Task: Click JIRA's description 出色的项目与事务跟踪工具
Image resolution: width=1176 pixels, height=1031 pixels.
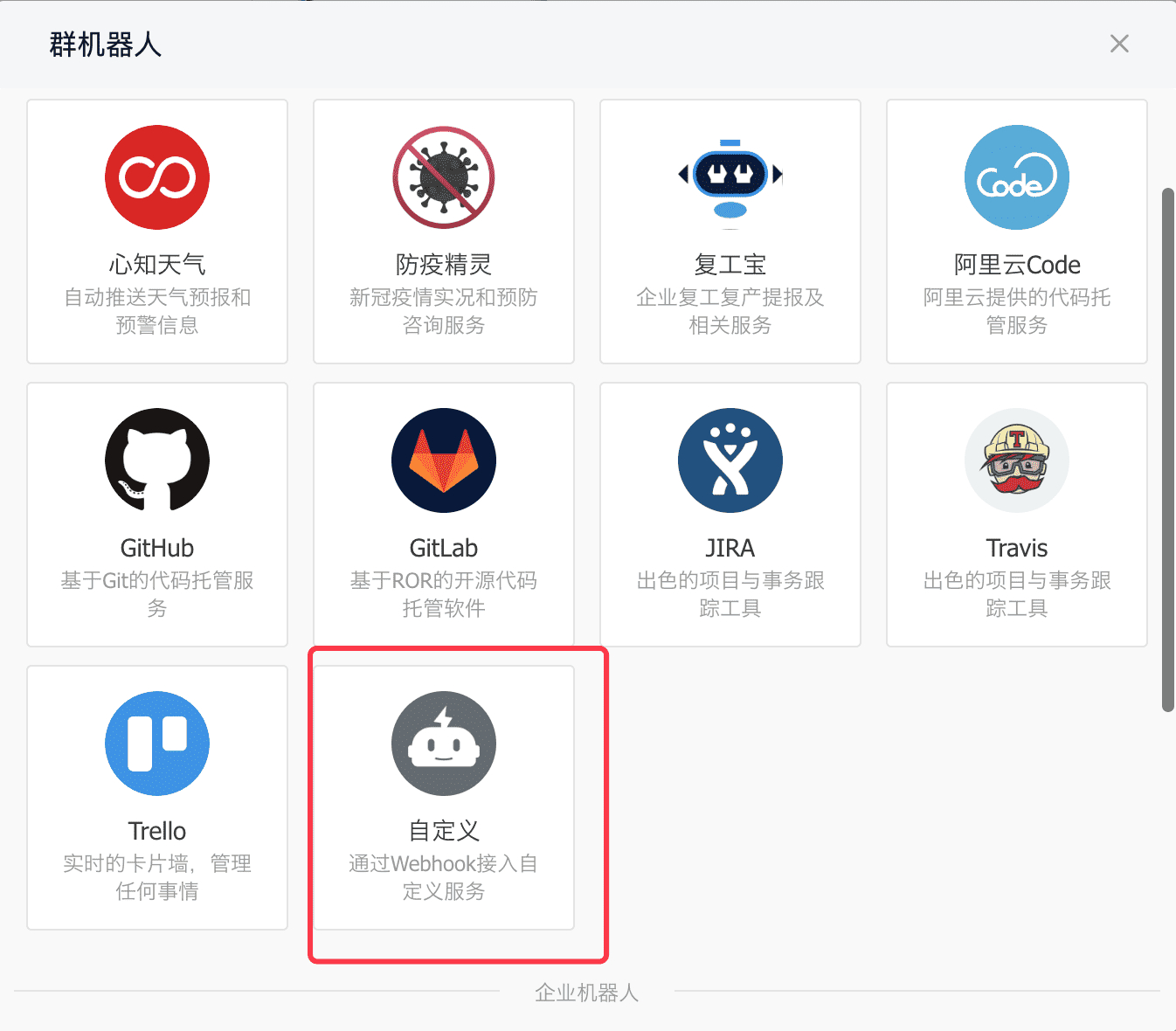Action: (730, 594)
